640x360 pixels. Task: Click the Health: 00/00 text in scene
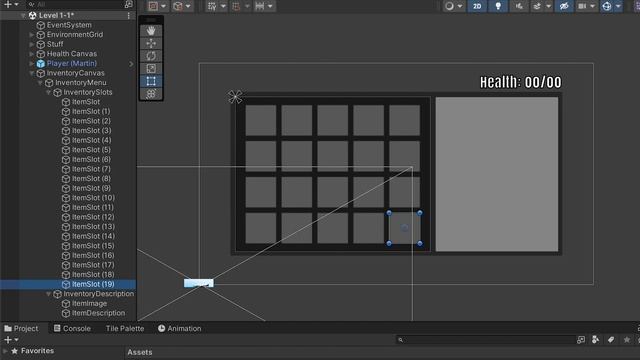[520, 82]
